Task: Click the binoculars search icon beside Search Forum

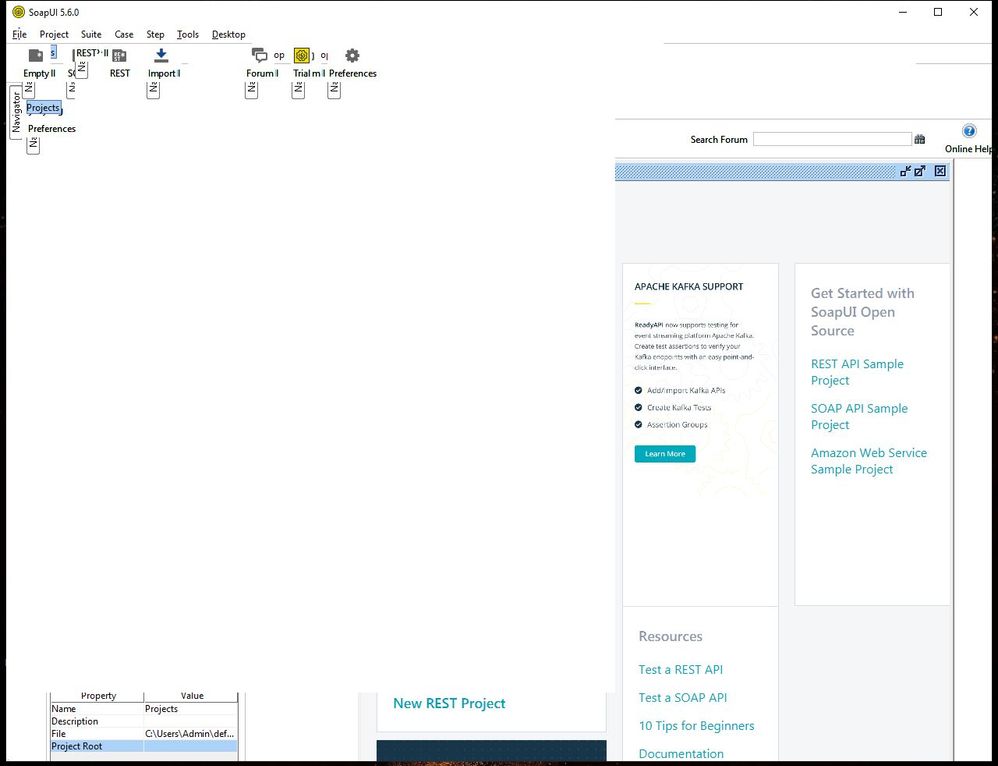Action: pos(920,140)
